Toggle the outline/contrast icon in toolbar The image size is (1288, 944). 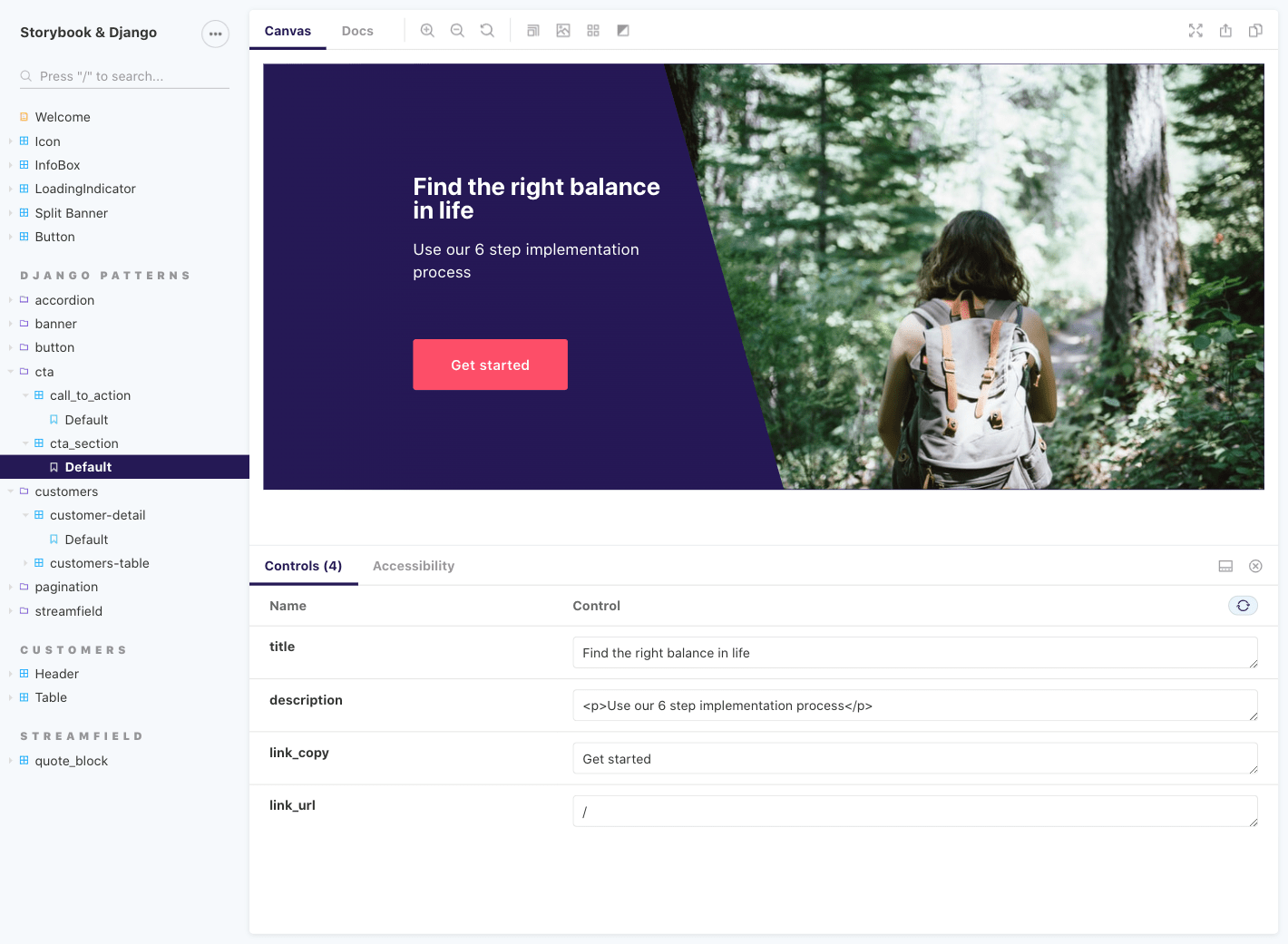point(623,31)
